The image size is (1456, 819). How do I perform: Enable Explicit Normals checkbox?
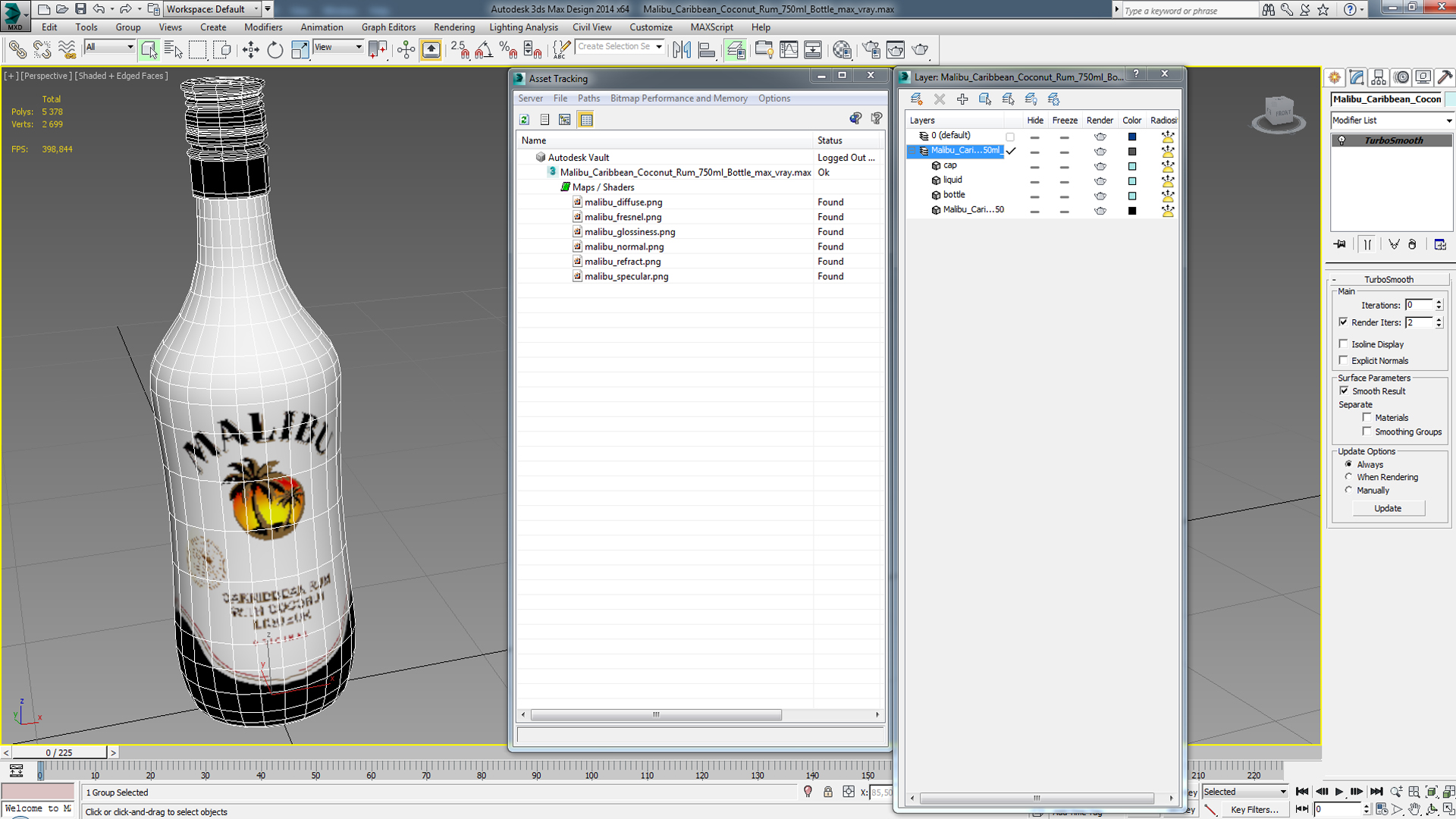(1344, 360)
